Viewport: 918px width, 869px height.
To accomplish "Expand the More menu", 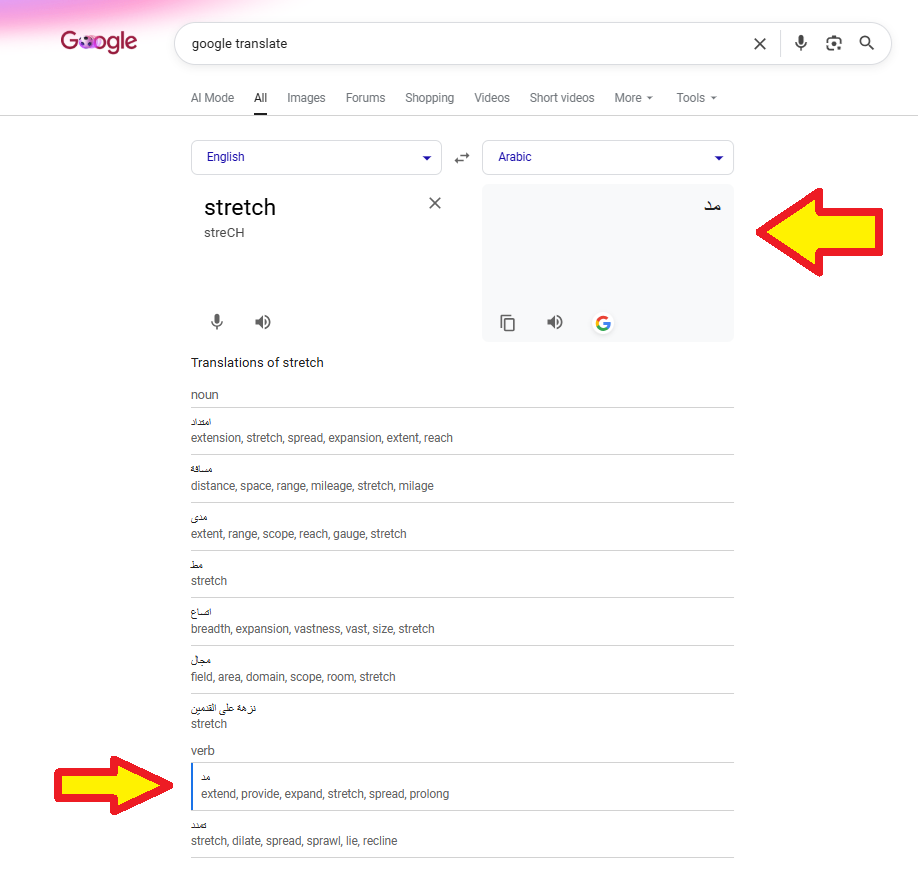I will (633, 98).
